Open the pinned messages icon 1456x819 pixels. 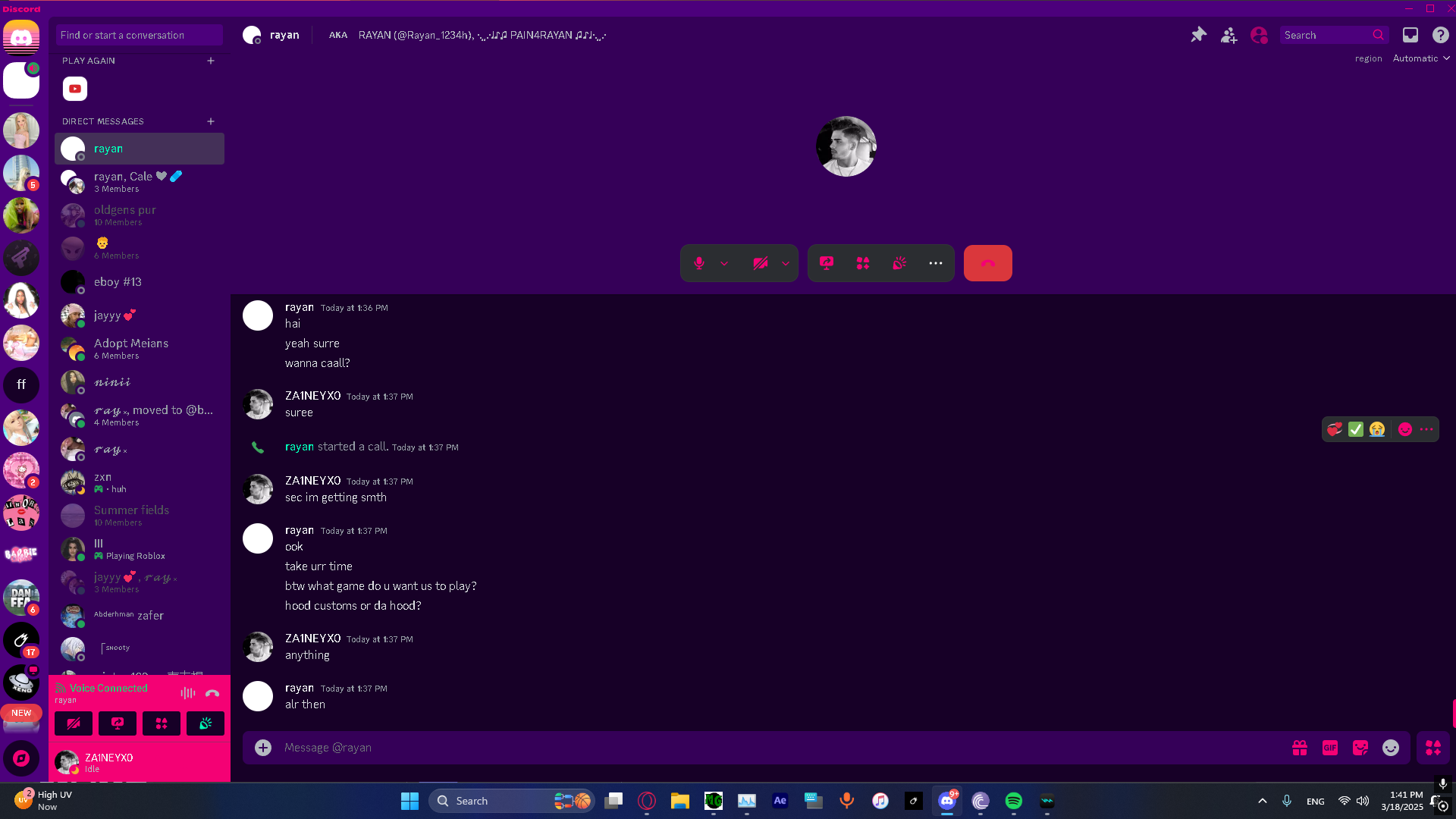pos(1198,35)
